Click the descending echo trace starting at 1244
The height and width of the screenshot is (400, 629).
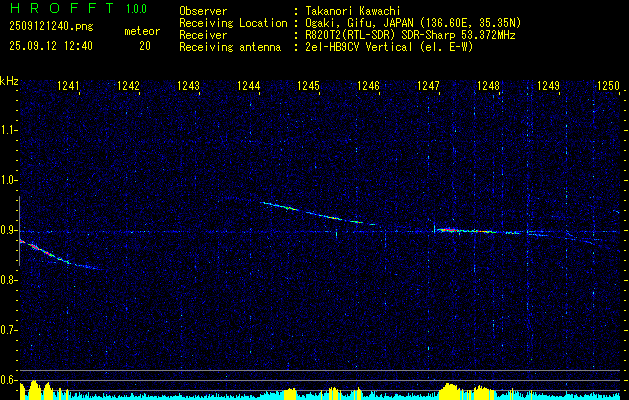(x=319, y=213)
